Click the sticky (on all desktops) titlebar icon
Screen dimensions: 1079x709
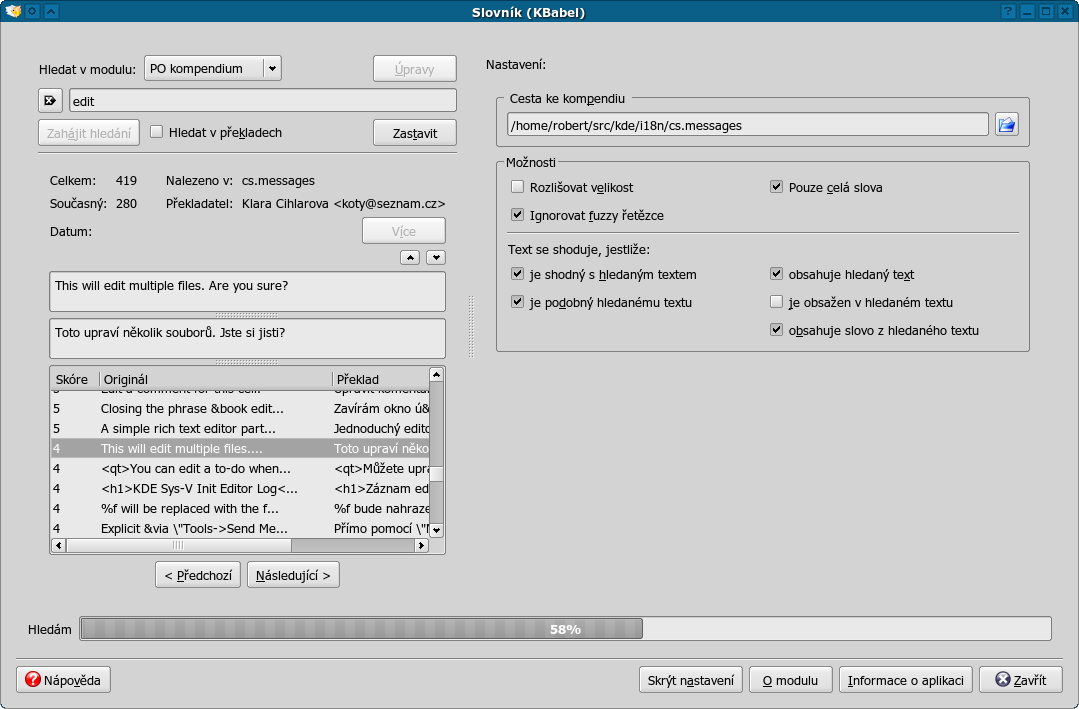pos(32,11)
